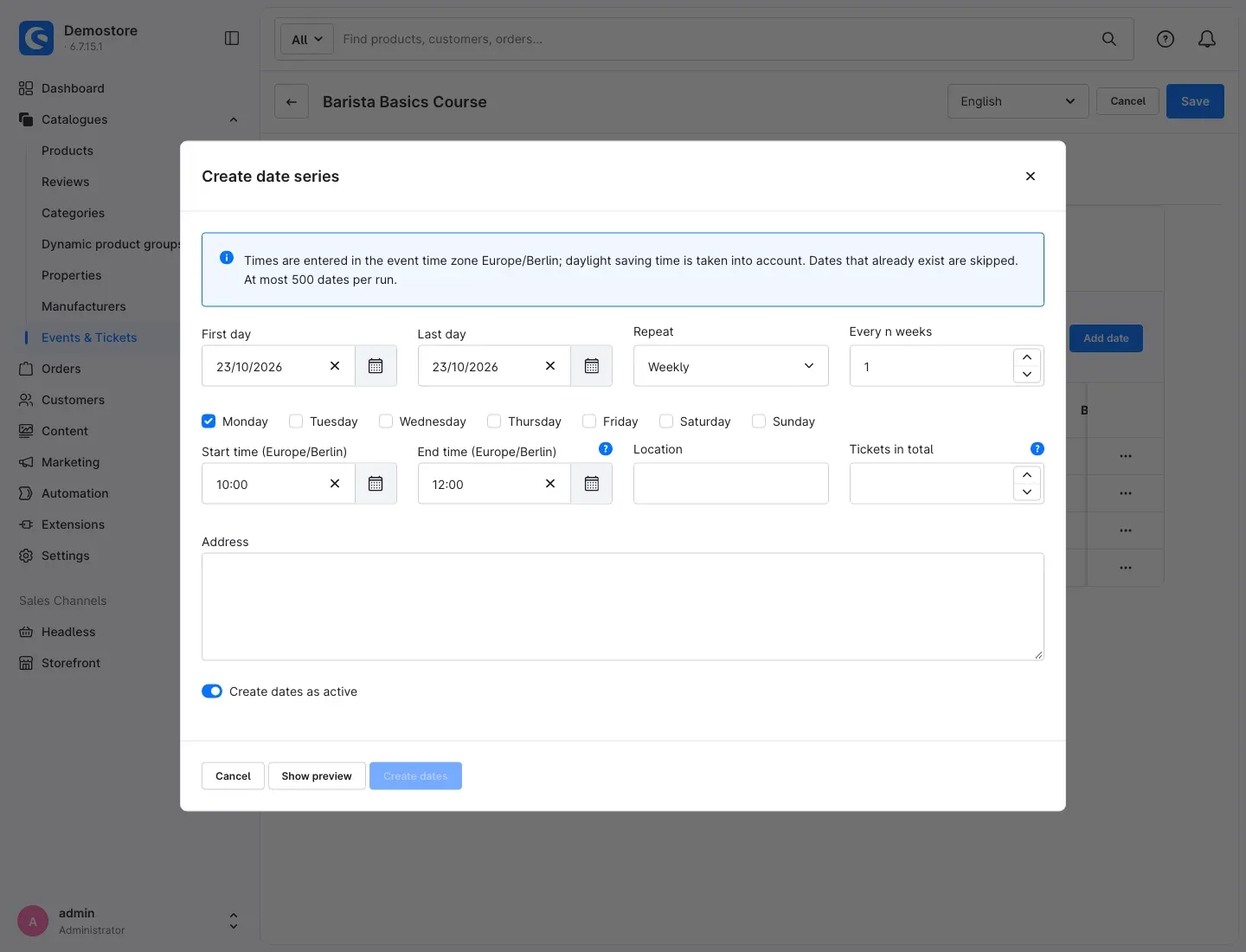Click the Demostore logo
Screen dimensions: 1246x952
click(x=36, y=38)
